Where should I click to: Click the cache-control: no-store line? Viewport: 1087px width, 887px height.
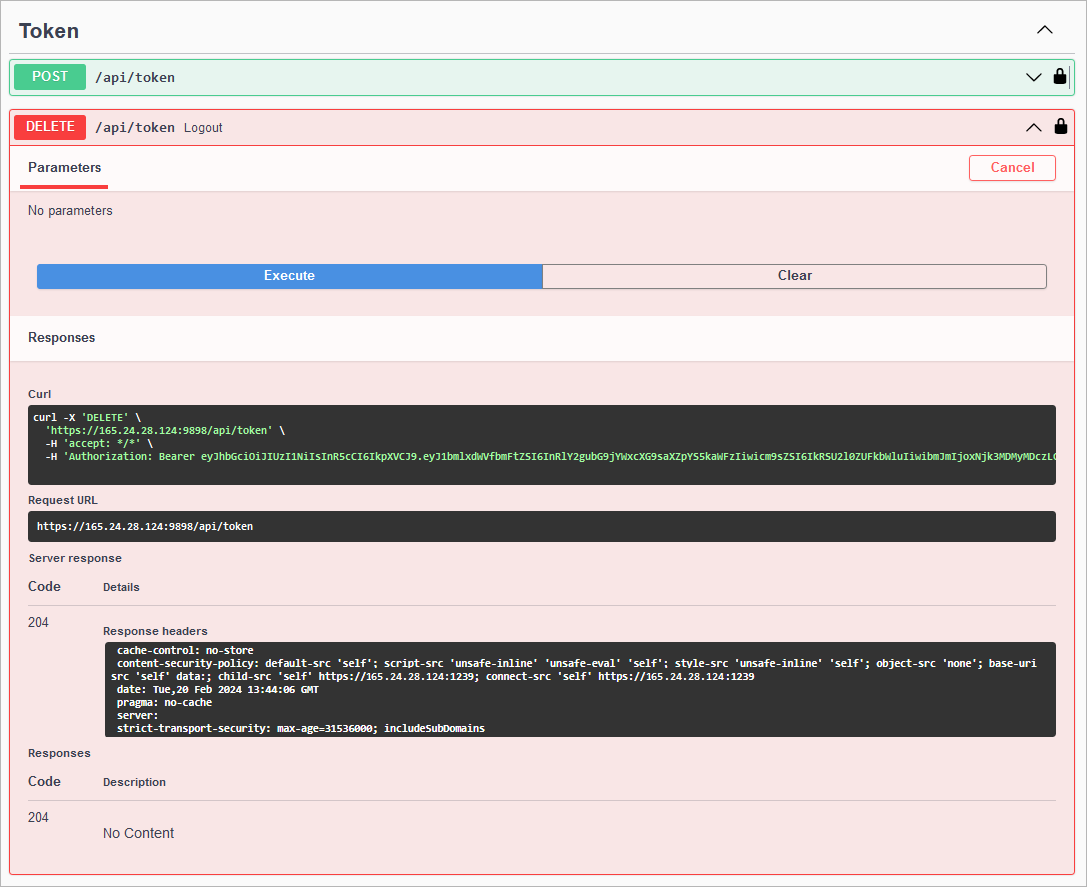185,651
